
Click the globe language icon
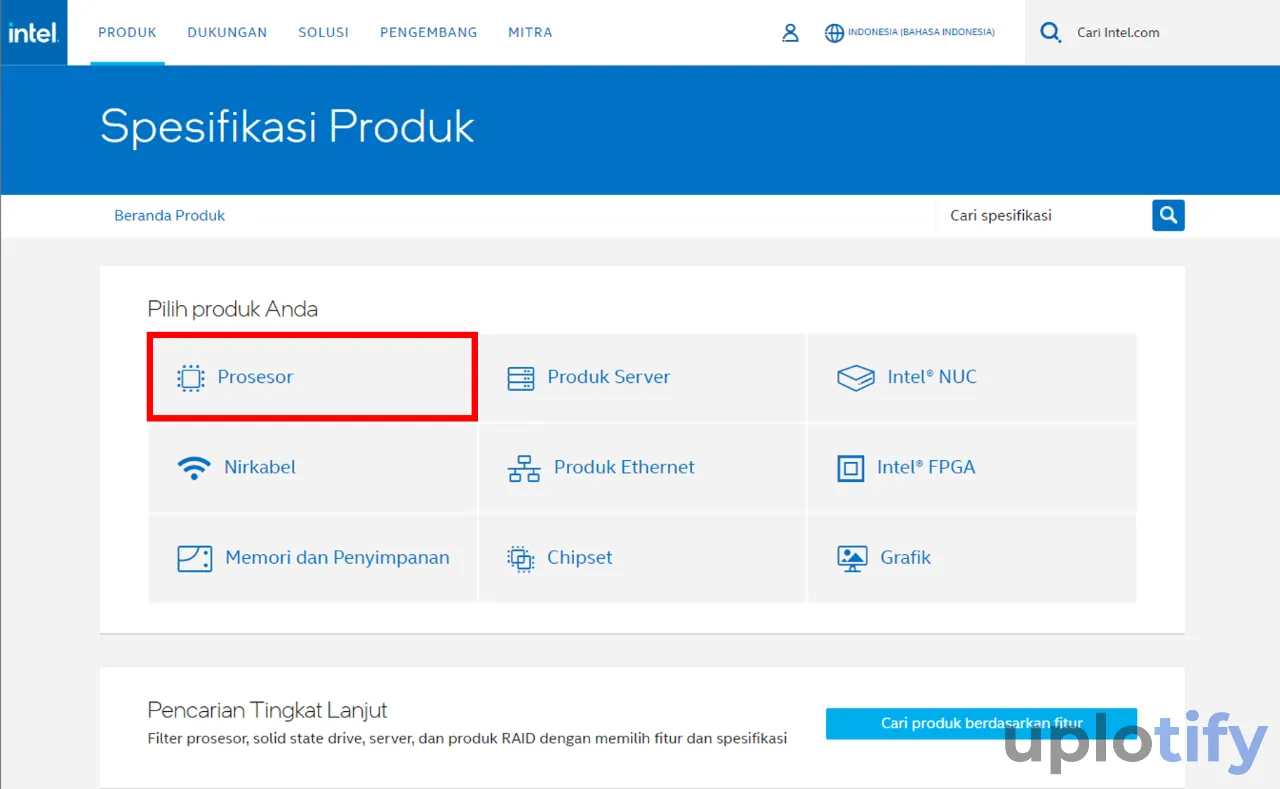pos(834,33)
